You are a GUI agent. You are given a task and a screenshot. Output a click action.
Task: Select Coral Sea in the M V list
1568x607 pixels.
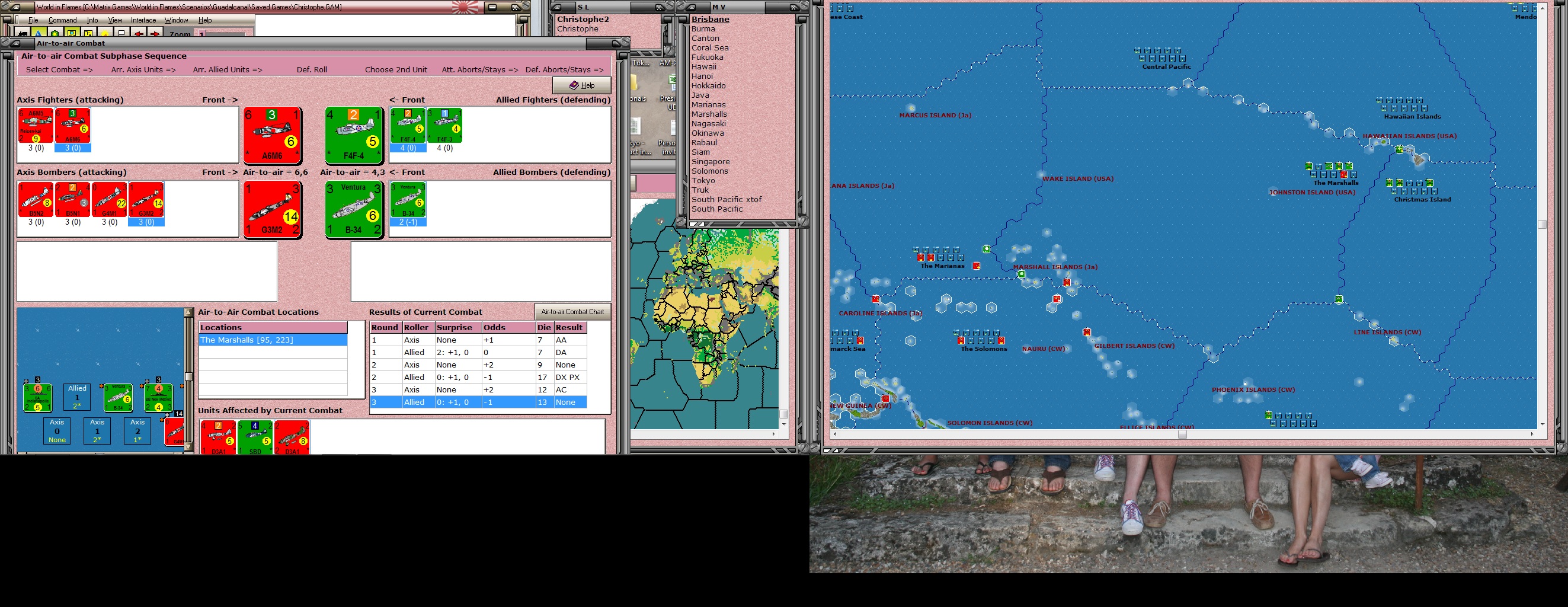[x=710, y=47]
